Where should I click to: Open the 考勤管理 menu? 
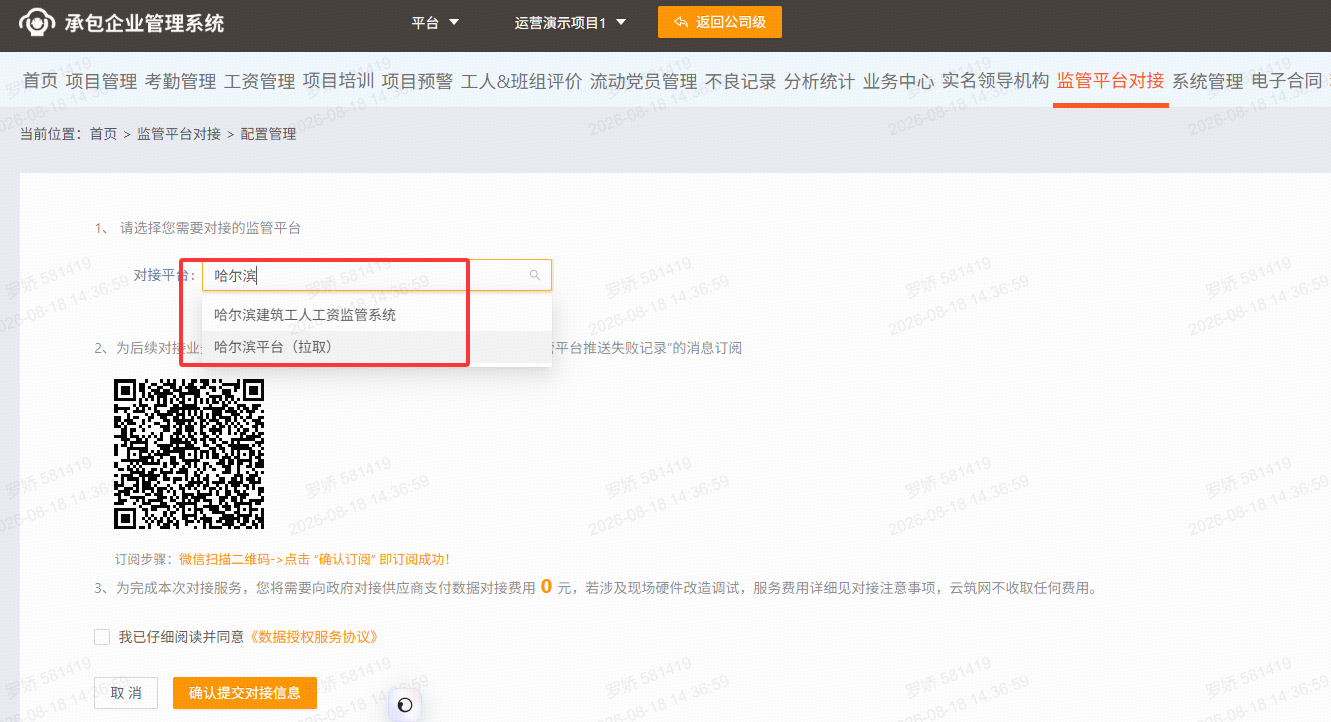click(x=180, y=81)
